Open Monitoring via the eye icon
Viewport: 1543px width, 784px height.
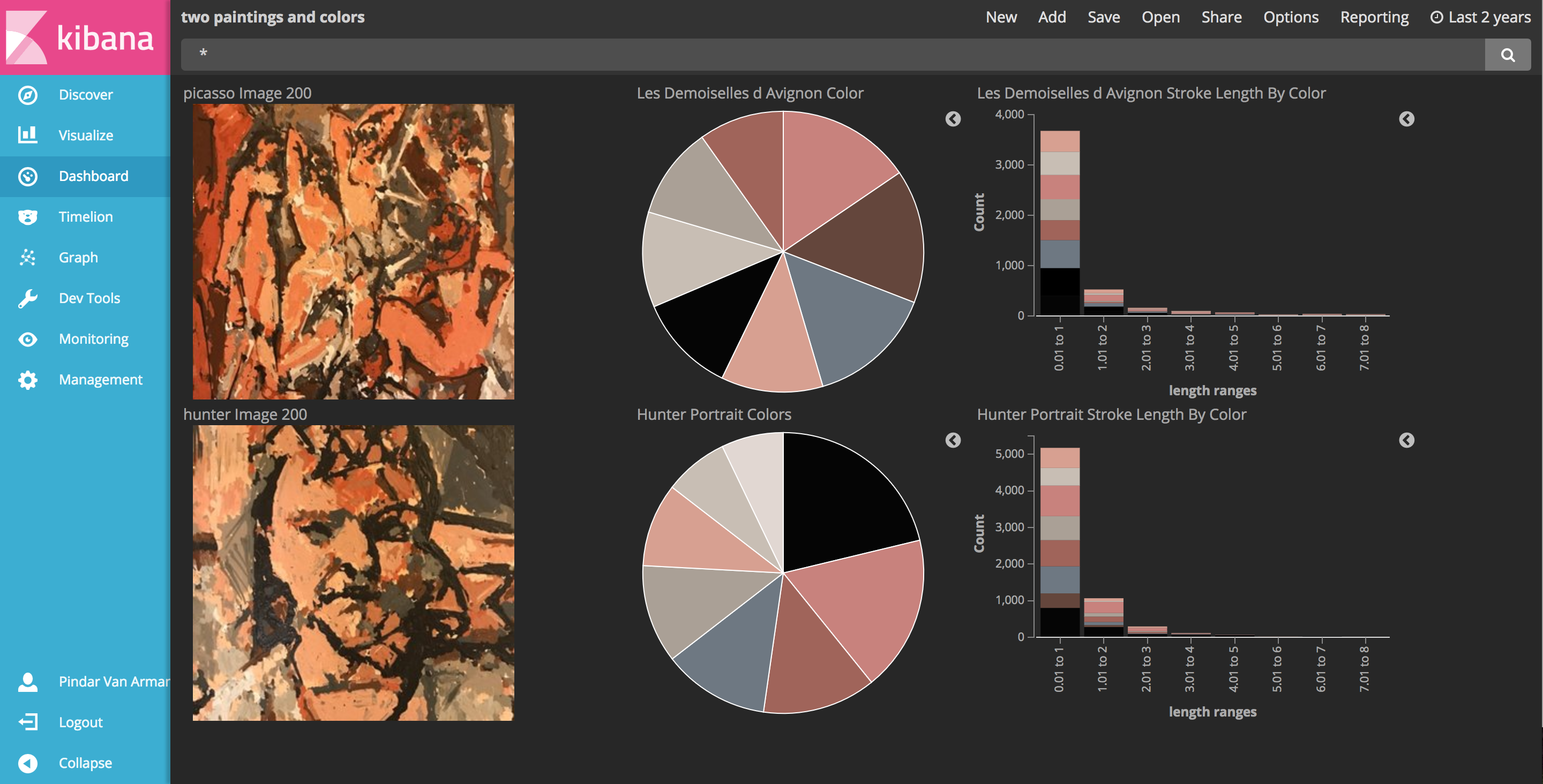[27, 339]
